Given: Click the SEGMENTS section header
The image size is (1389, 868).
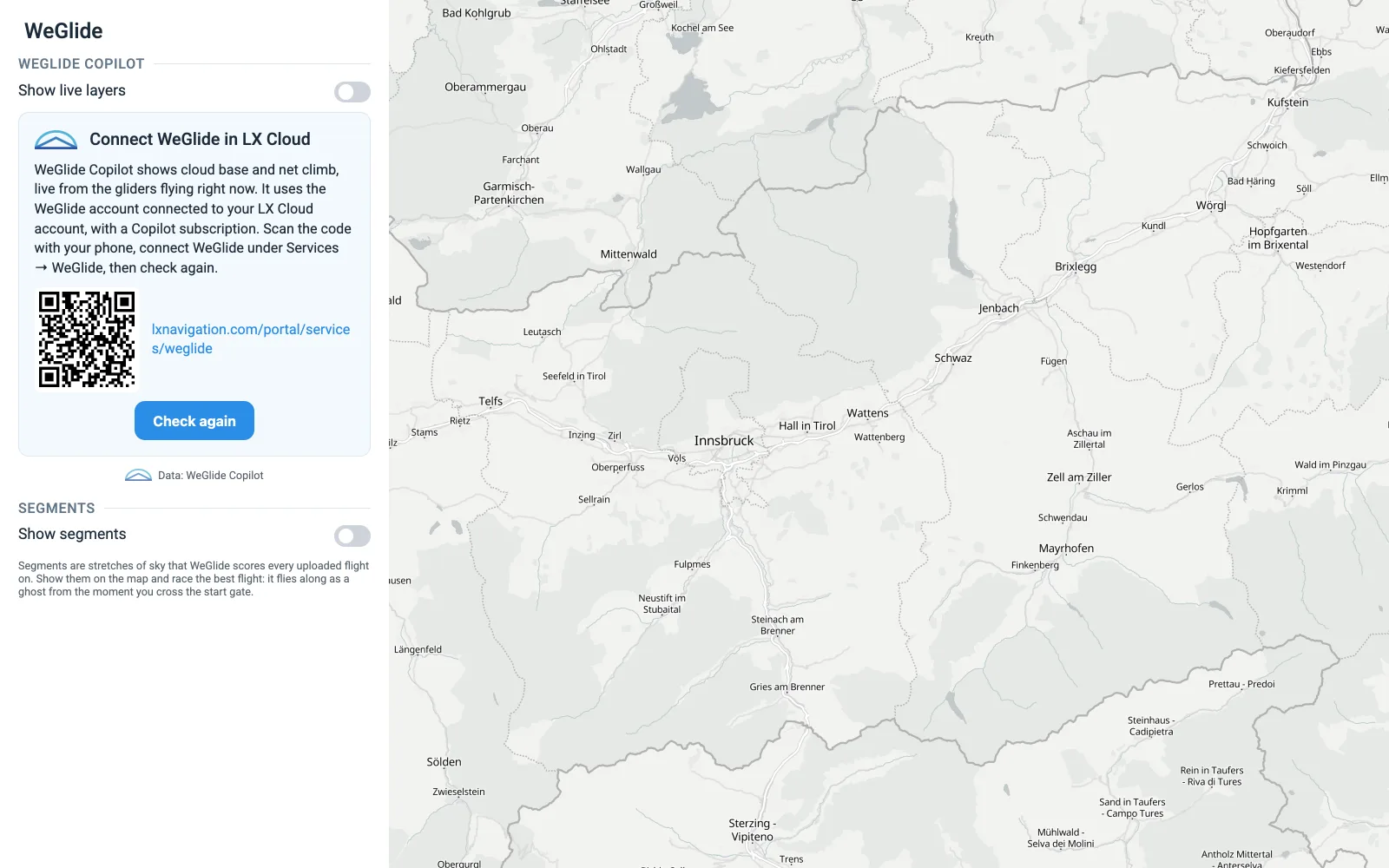Looking at the screenshot, I should click(x=56, y=509).
